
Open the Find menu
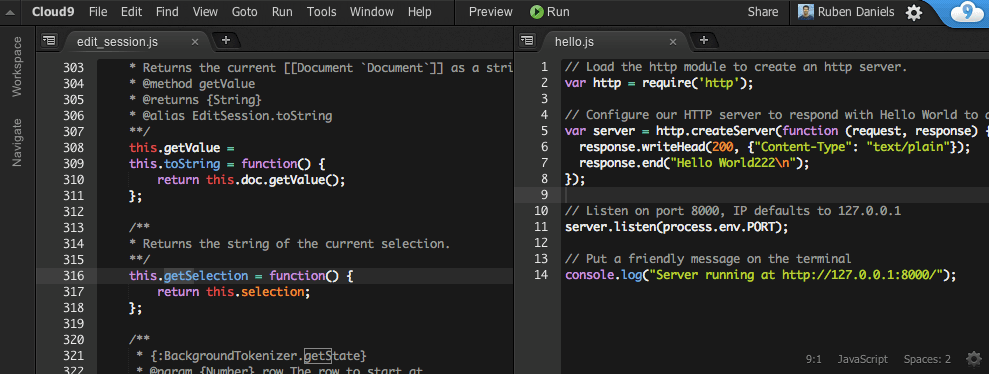167,12
